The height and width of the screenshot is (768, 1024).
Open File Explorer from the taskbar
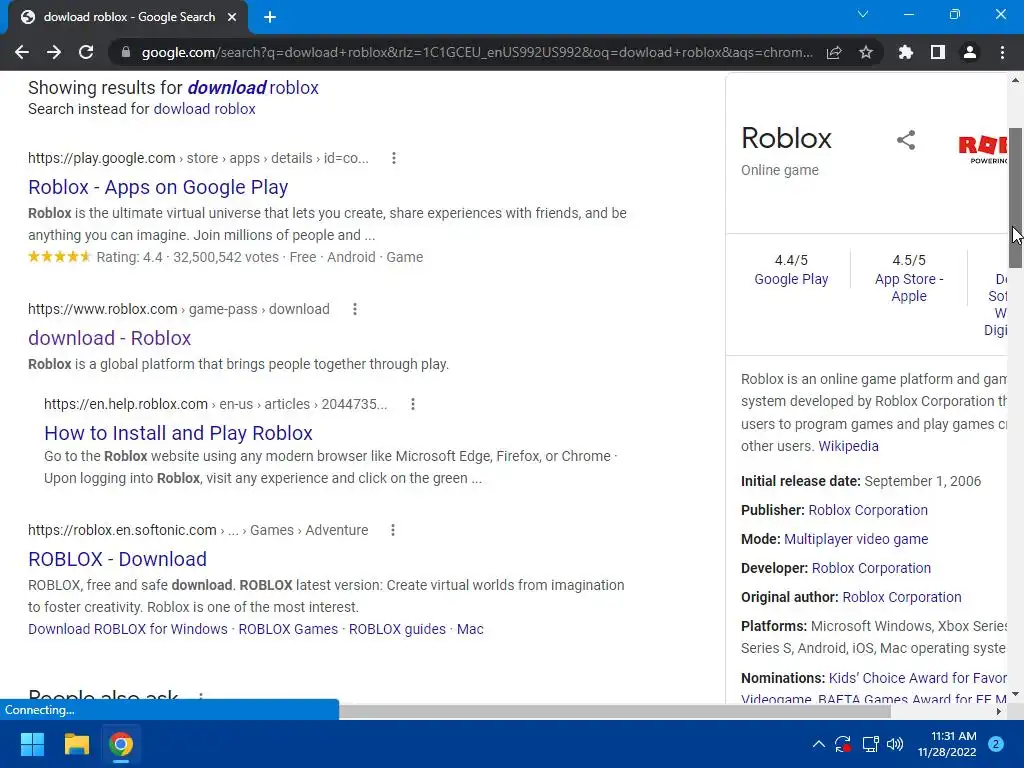(x=76, y=744)
